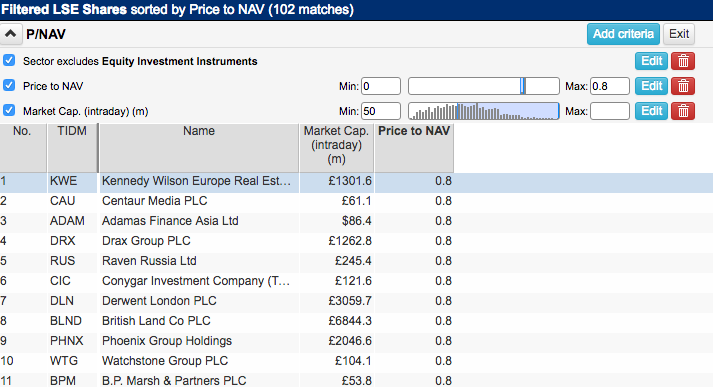Focus the Price to NAV Max field
Viewport: 713px width, 387px height.
(610, 86)
